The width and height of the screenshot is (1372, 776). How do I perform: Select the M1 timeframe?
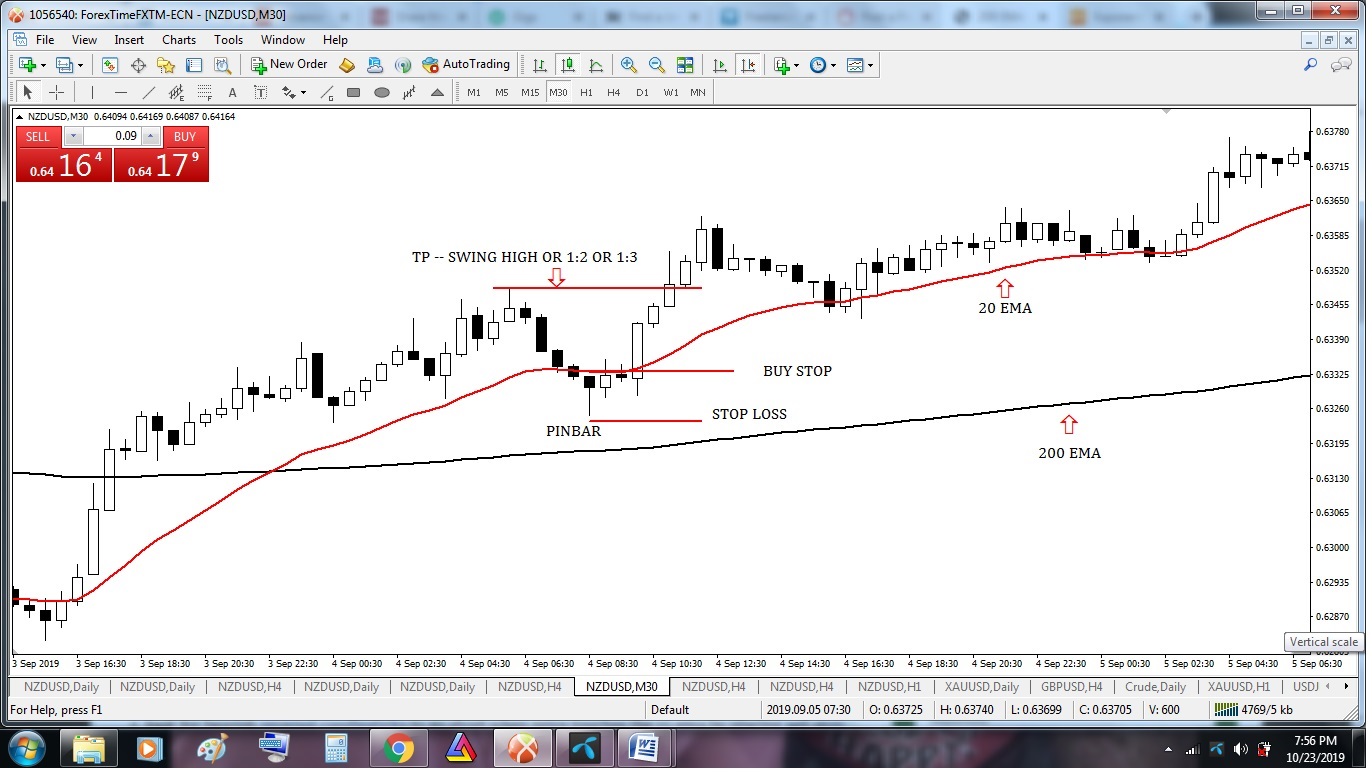(x=474, y=92)
